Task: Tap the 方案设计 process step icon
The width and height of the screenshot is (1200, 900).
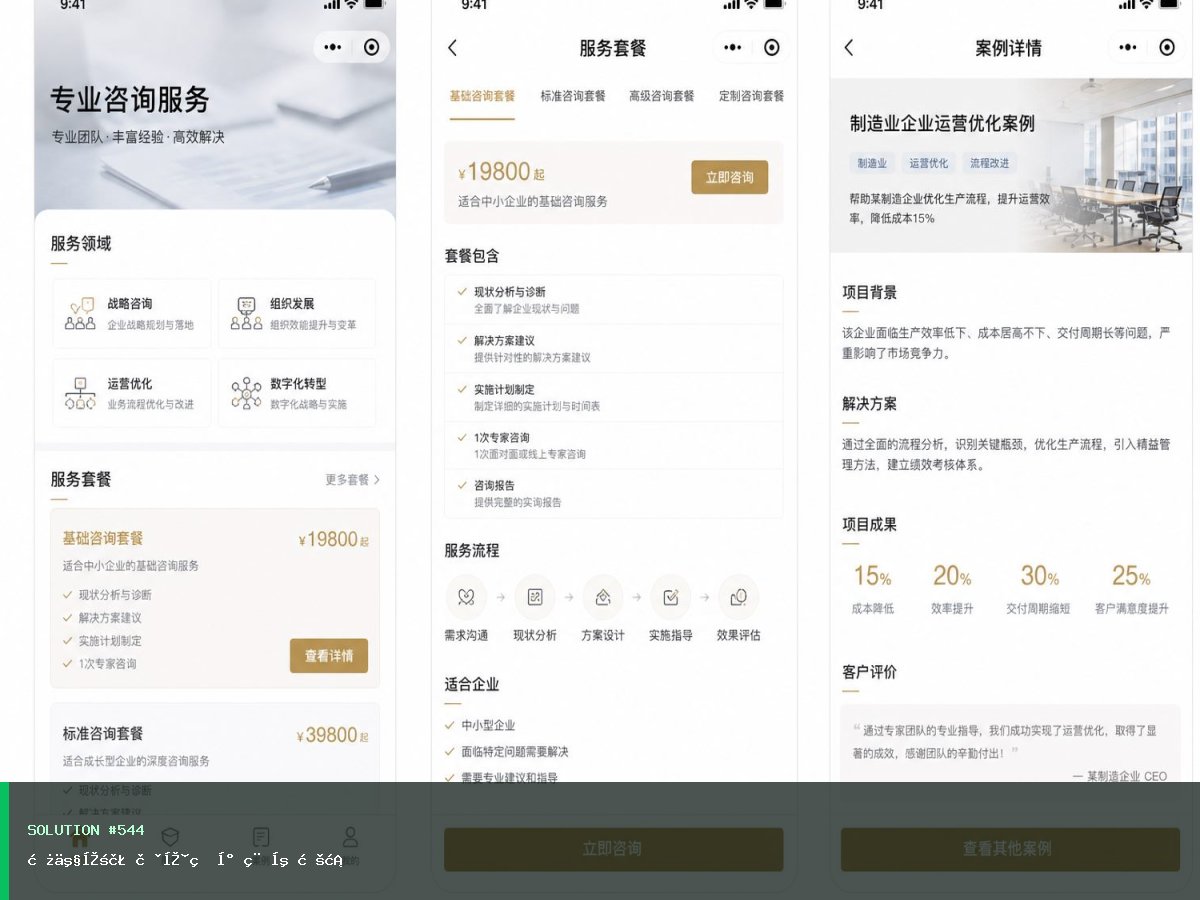Action: coord(603,597)
